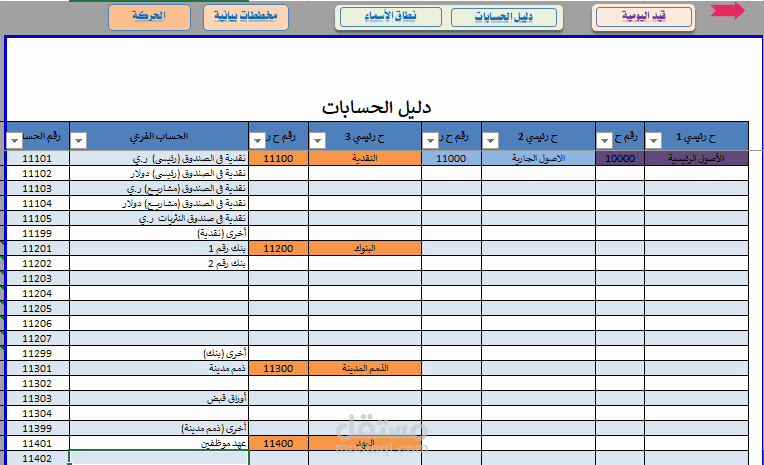The width and height of the screenshot is (764, 465).
Task: Select account number cell 11304
Action: point(37,413)
